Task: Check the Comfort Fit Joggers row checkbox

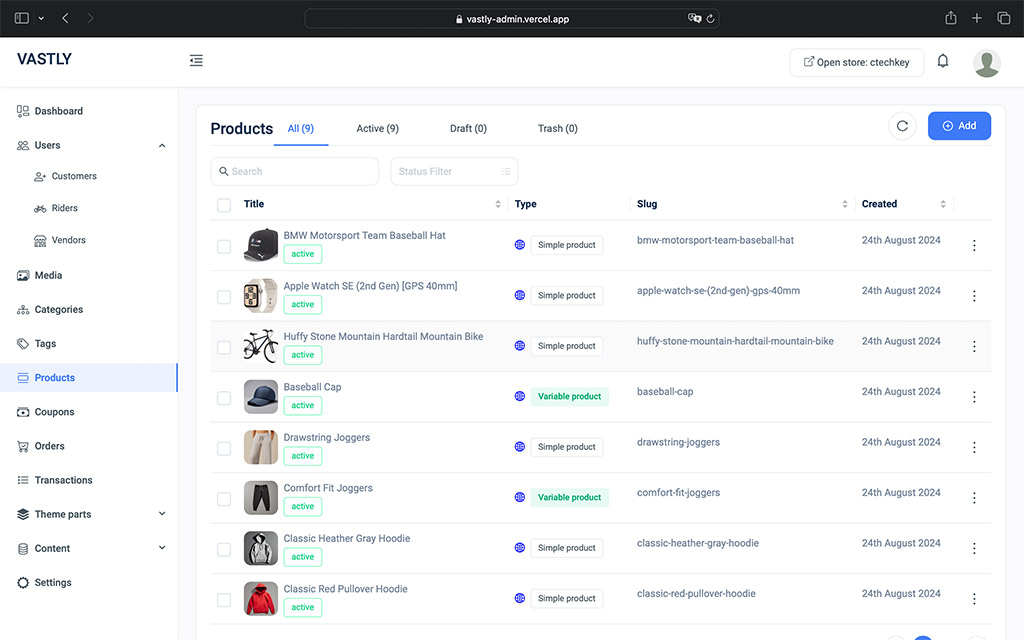Action: (x=224, y=499)
